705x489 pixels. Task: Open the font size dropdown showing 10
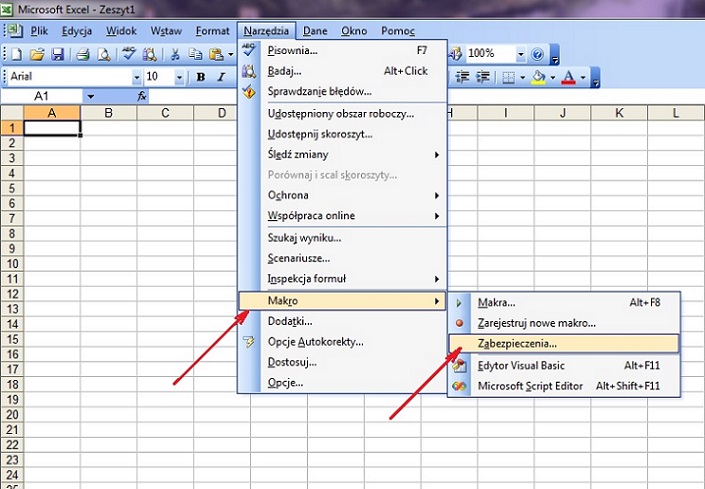click(x=179, y=77)
